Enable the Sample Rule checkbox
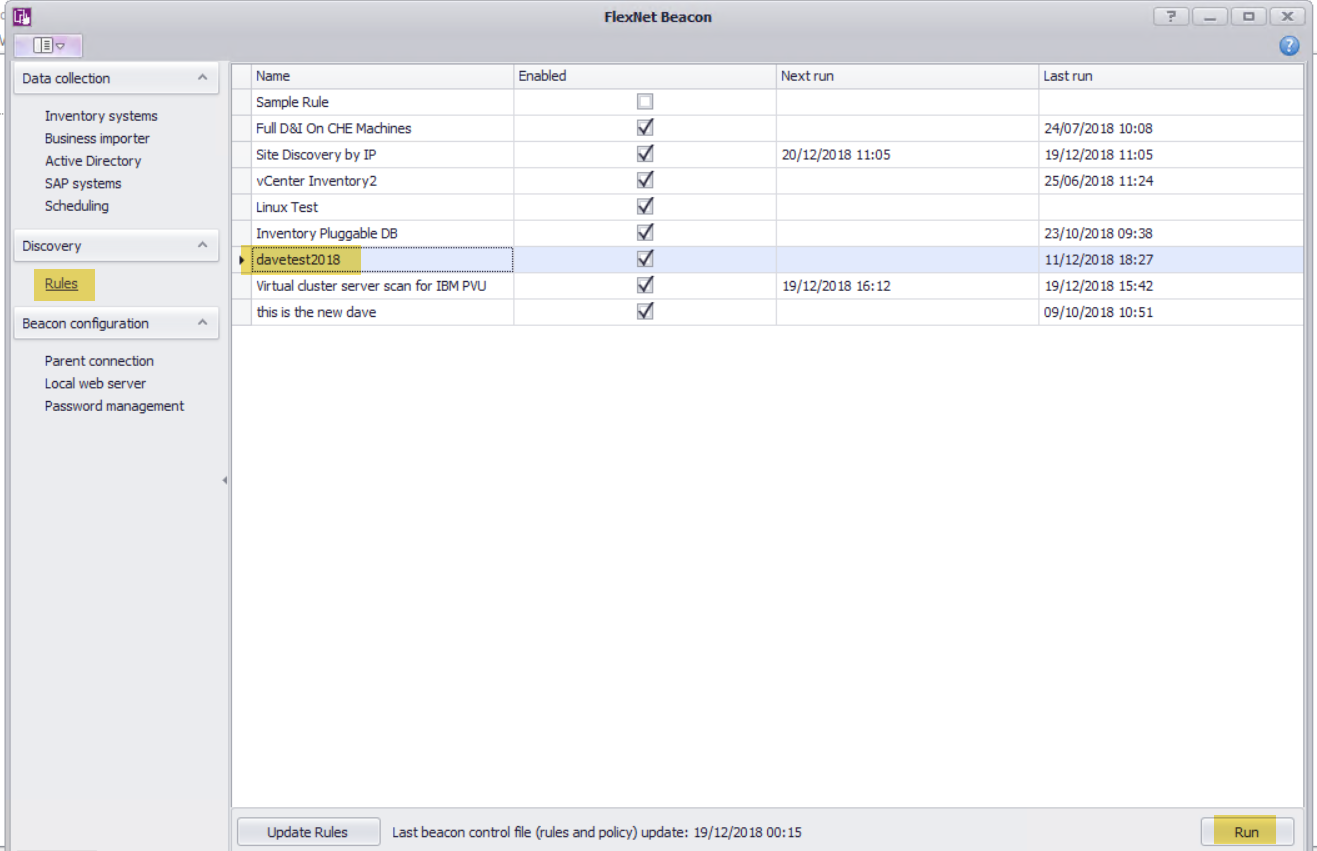Viewport: 1317px width, 851px height. (645, 102)
